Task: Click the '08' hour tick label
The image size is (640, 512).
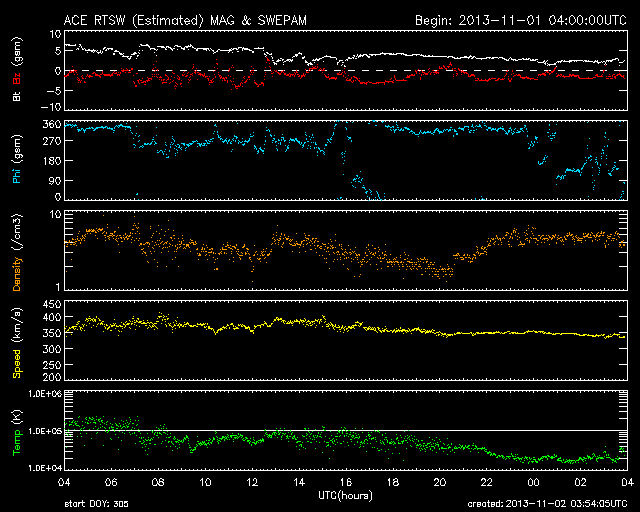Action: [x=158, y=483]
